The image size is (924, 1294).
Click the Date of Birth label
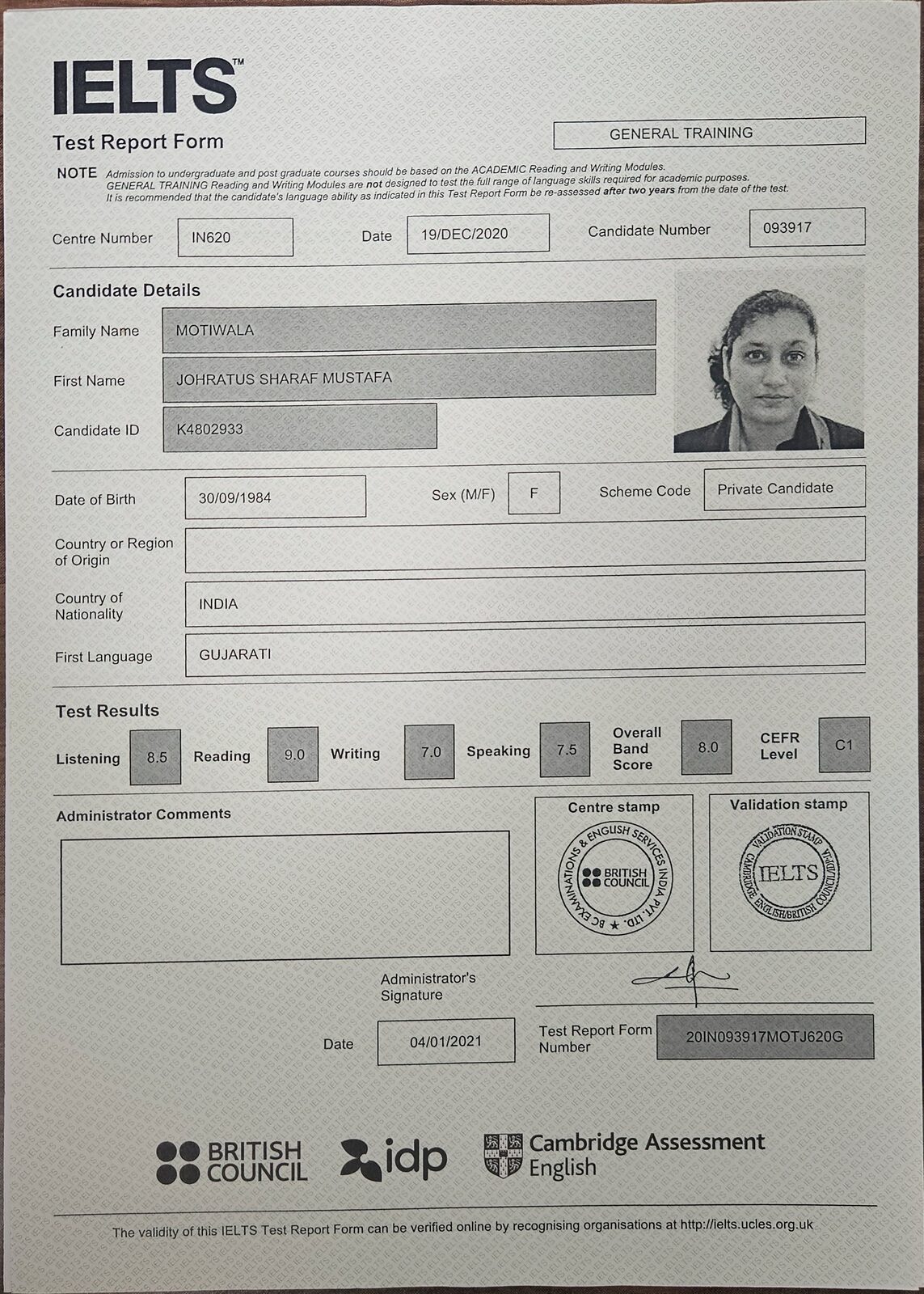95,500
